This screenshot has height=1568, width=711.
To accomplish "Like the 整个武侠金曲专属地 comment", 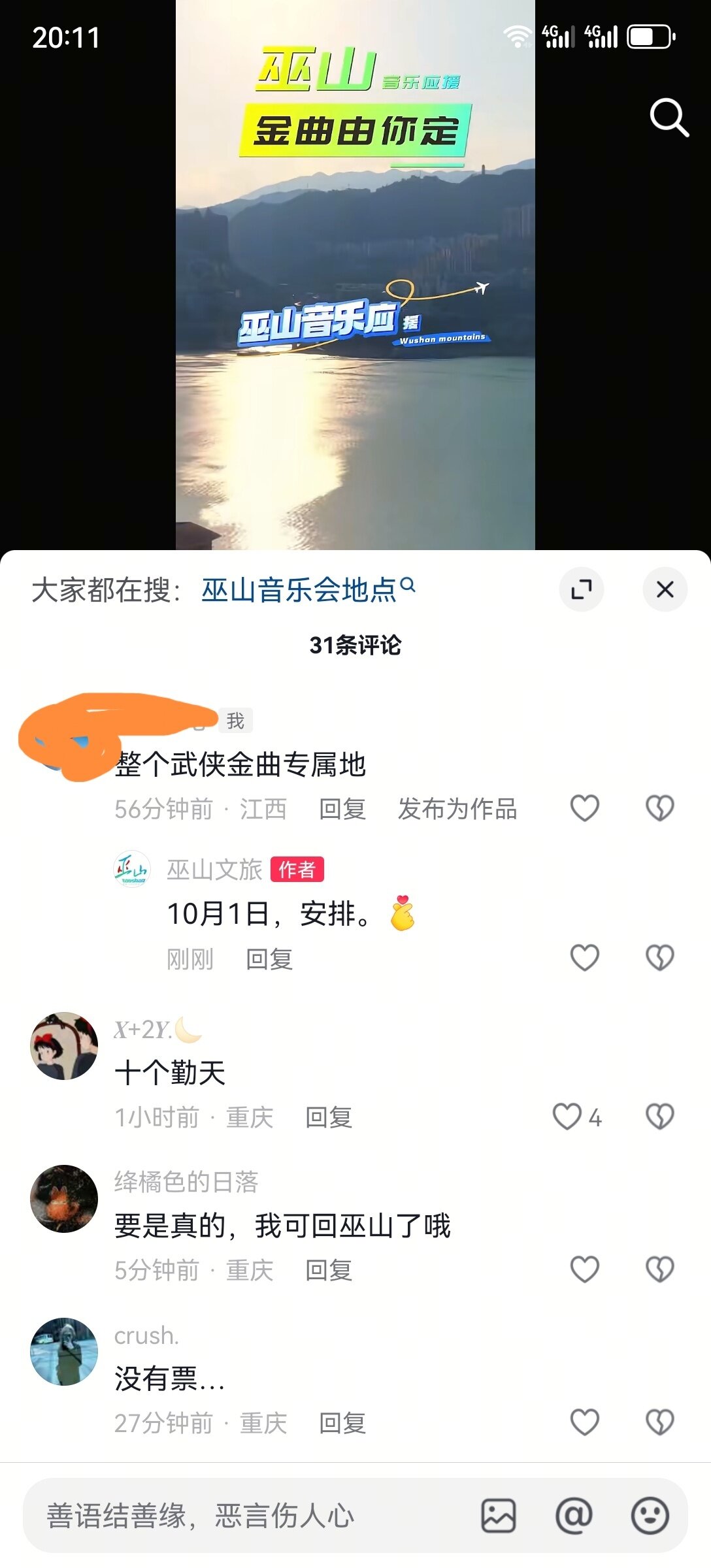I will point(585,808).
